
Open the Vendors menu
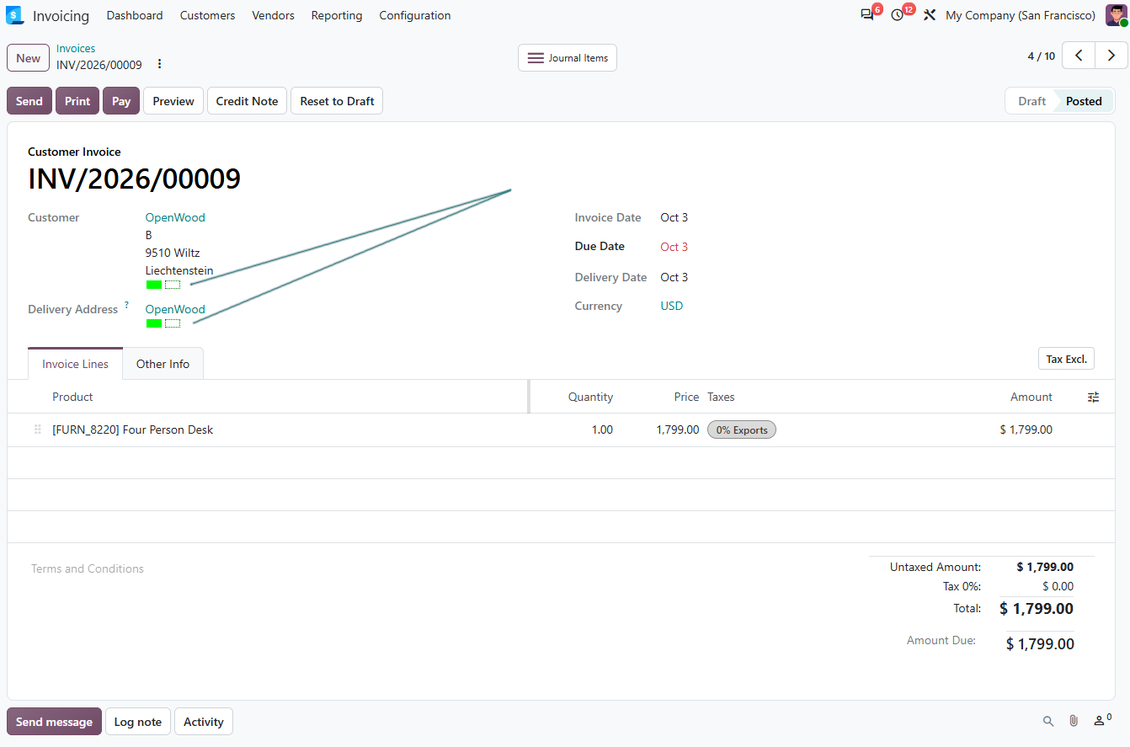click(273, 15)
